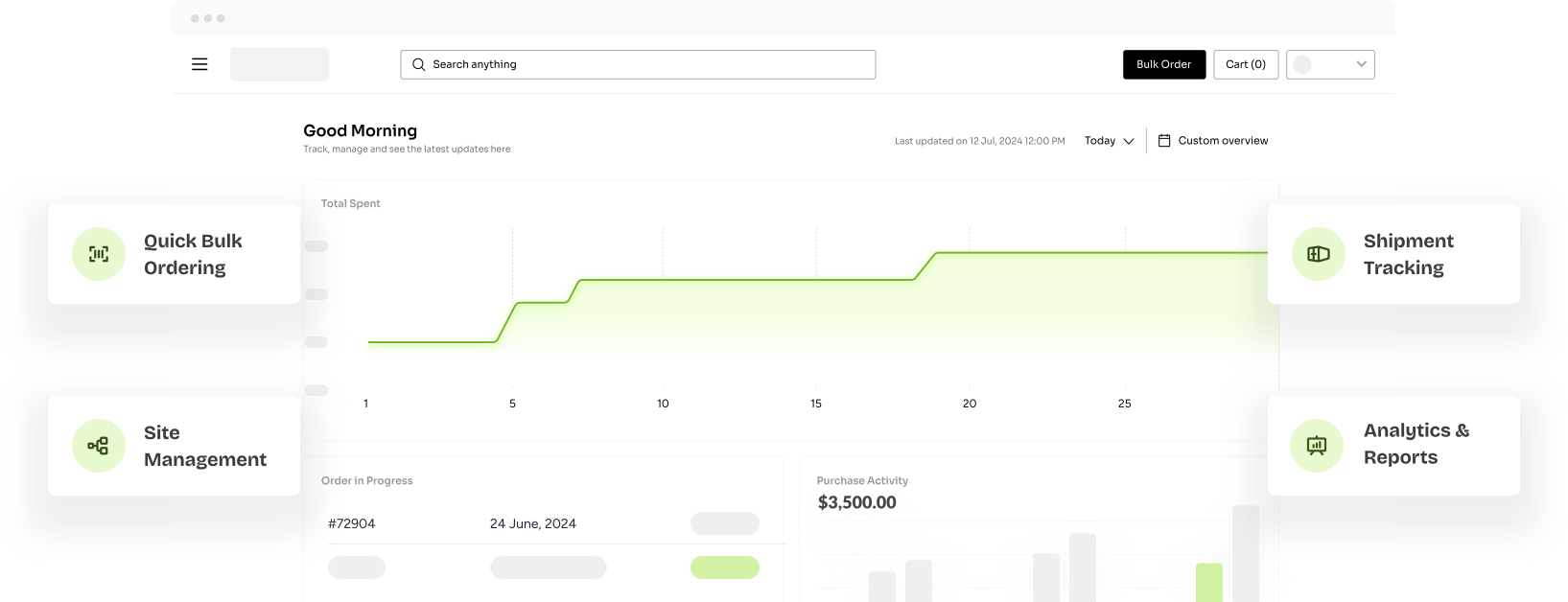The height and width of the screenshot is (602, 1568).
Task: Click the magnifier search icon
Action: 418,64
